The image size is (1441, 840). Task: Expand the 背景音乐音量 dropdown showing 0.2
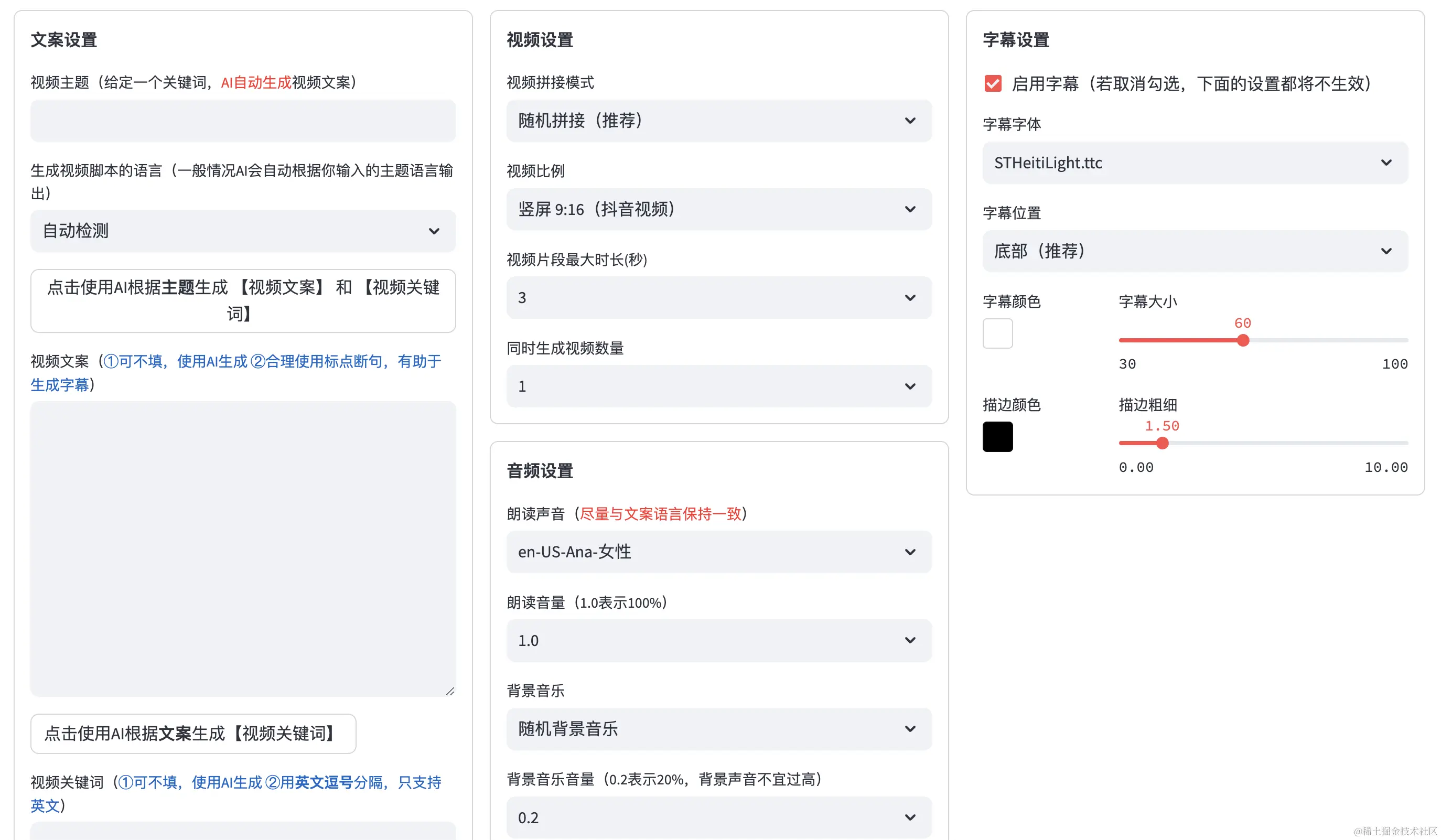pos(718,817)
